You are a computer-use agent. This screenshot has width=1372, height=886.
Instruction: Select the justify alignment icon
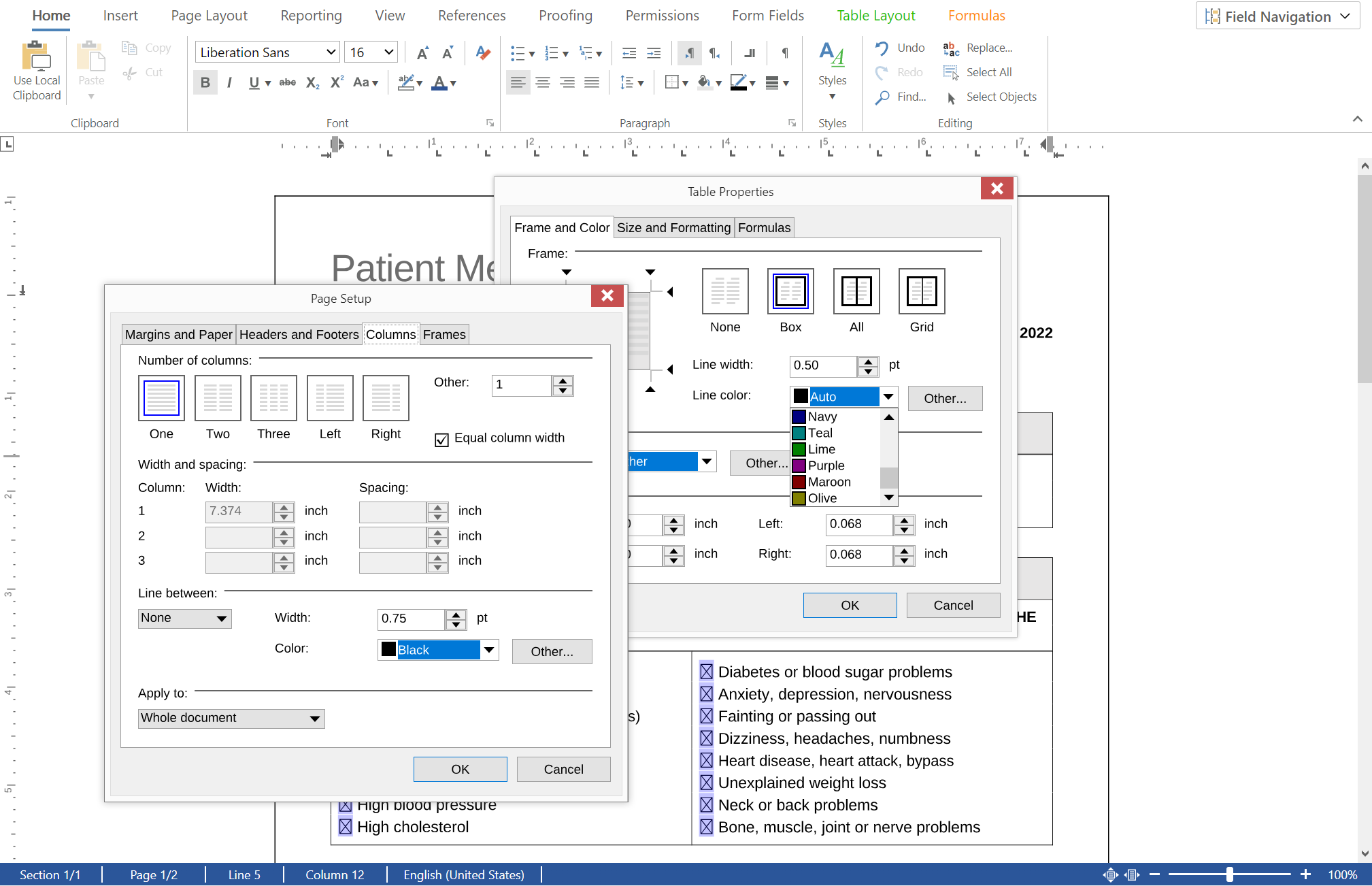coord(592,82)
